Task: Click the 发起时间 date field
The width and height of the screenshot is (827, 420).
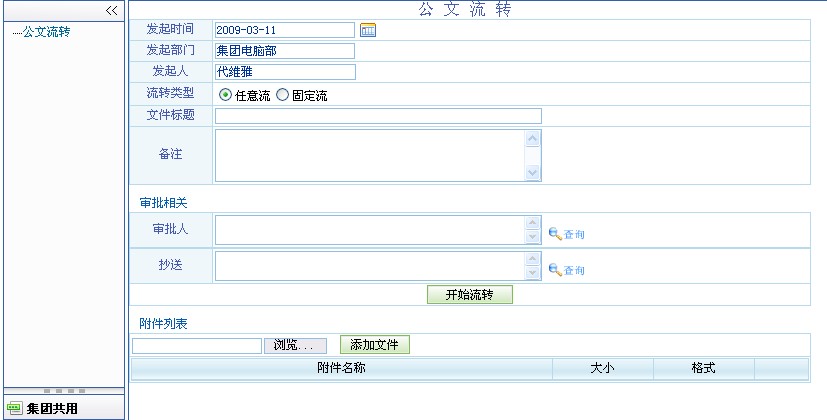Action: (x=284, y=30)
